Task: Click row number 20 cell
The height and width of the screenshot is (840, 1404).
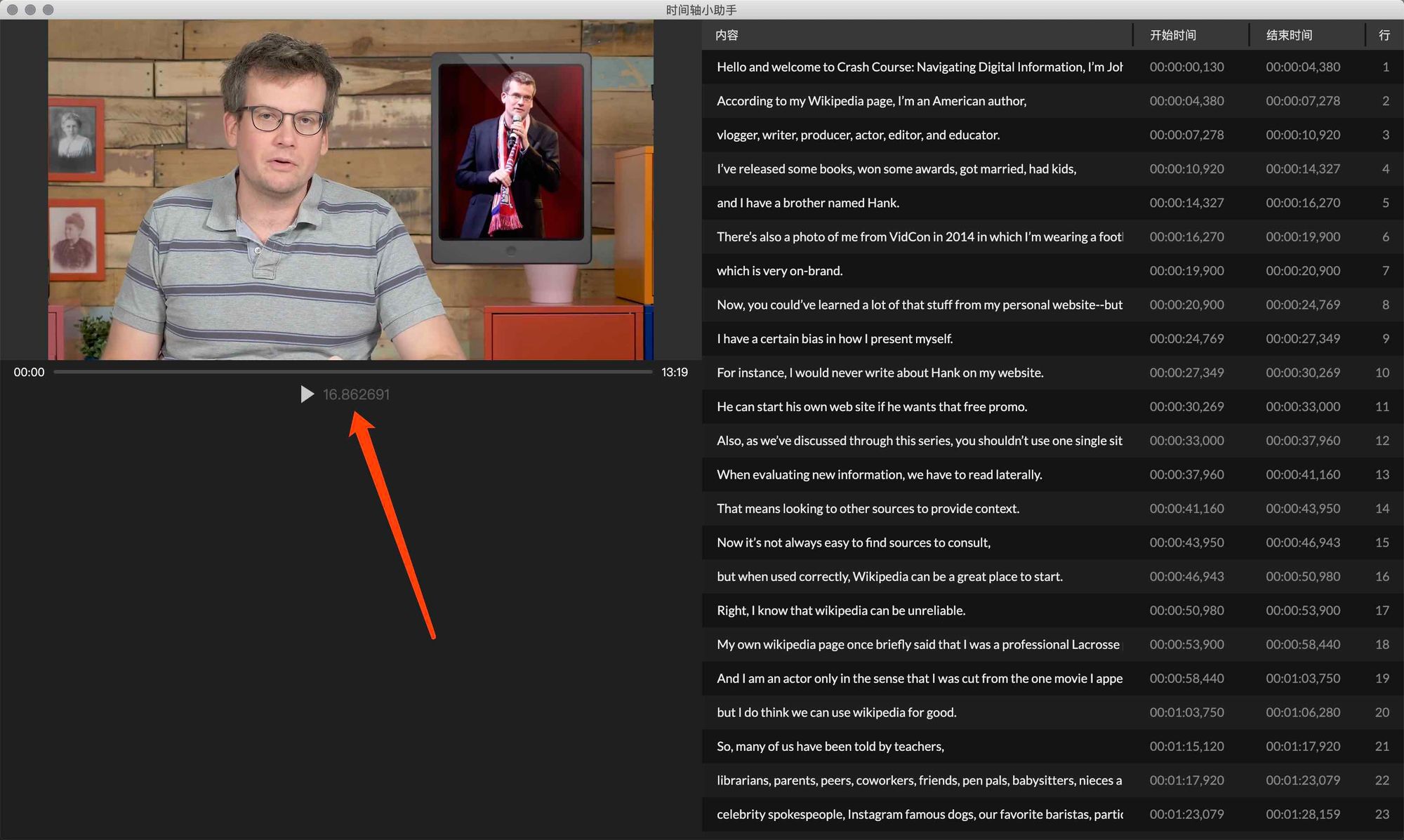Action: 1382,712
